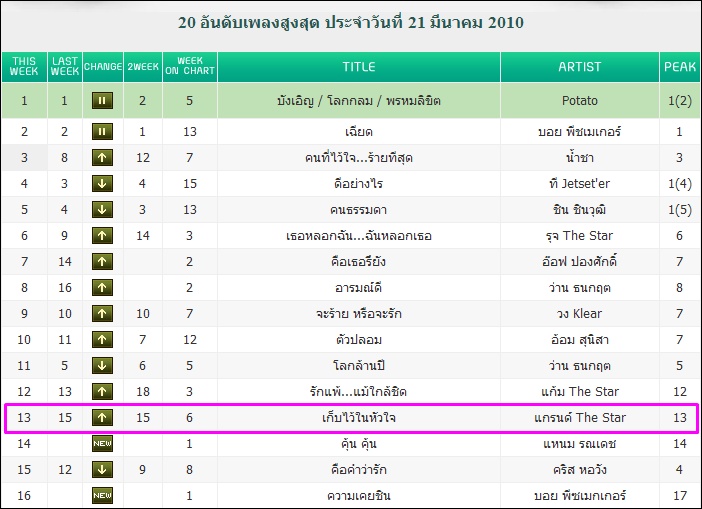Click the PEAK column header
The width and height of the screenshot is (702, 509).
coord(680,67)
